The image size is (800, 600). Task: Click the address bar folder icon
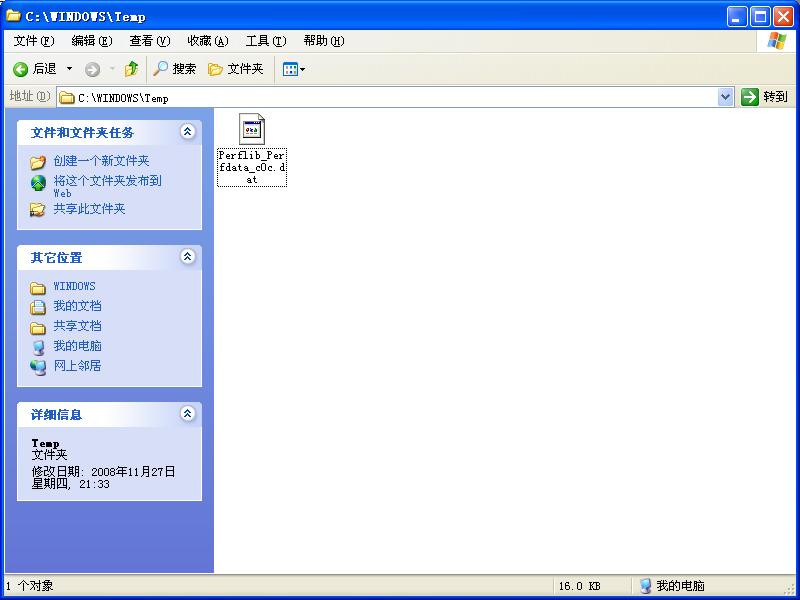66,97
